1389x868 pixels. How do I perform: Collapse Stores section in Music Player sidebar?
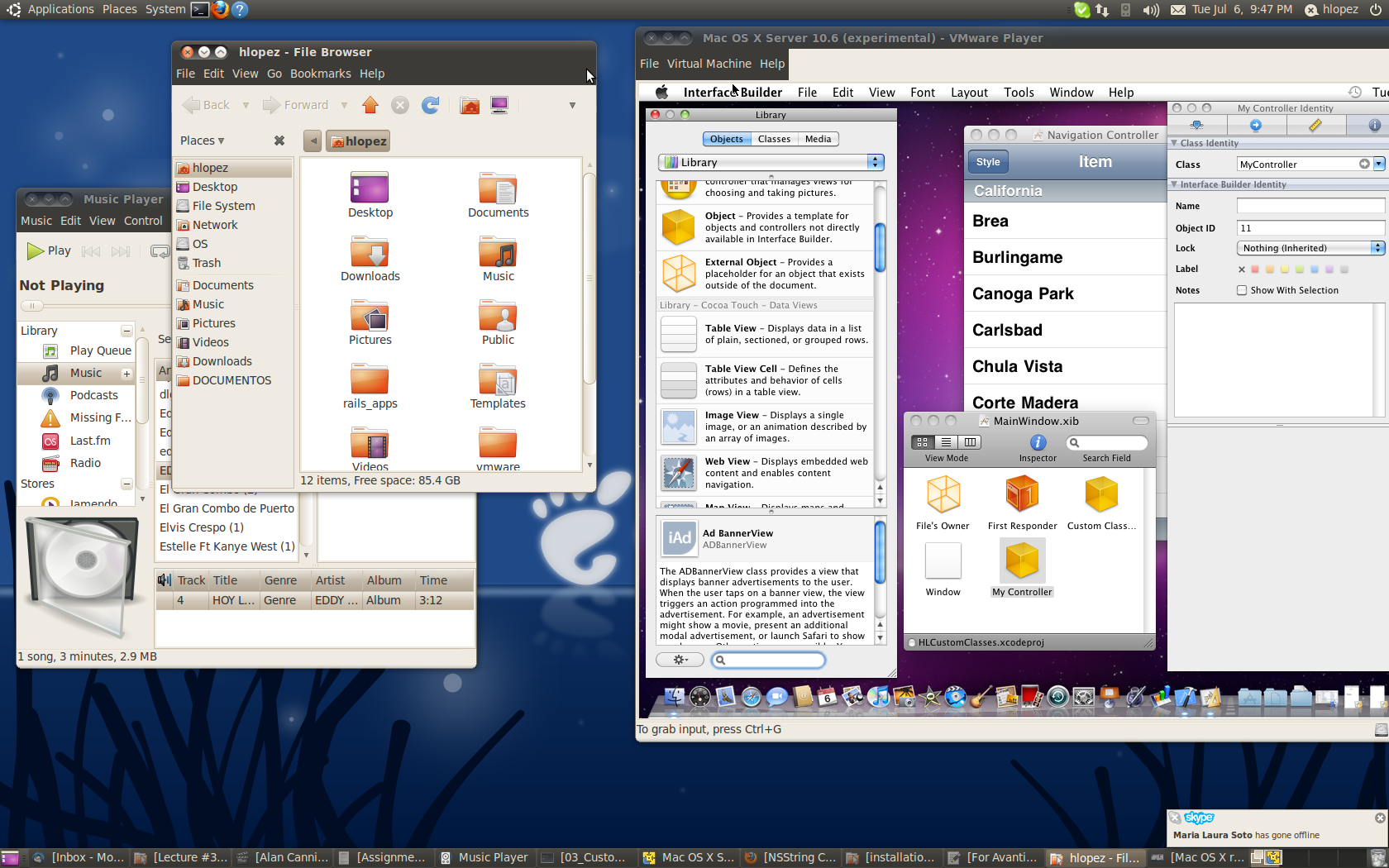pyautogui.click(x=126, y=484)
